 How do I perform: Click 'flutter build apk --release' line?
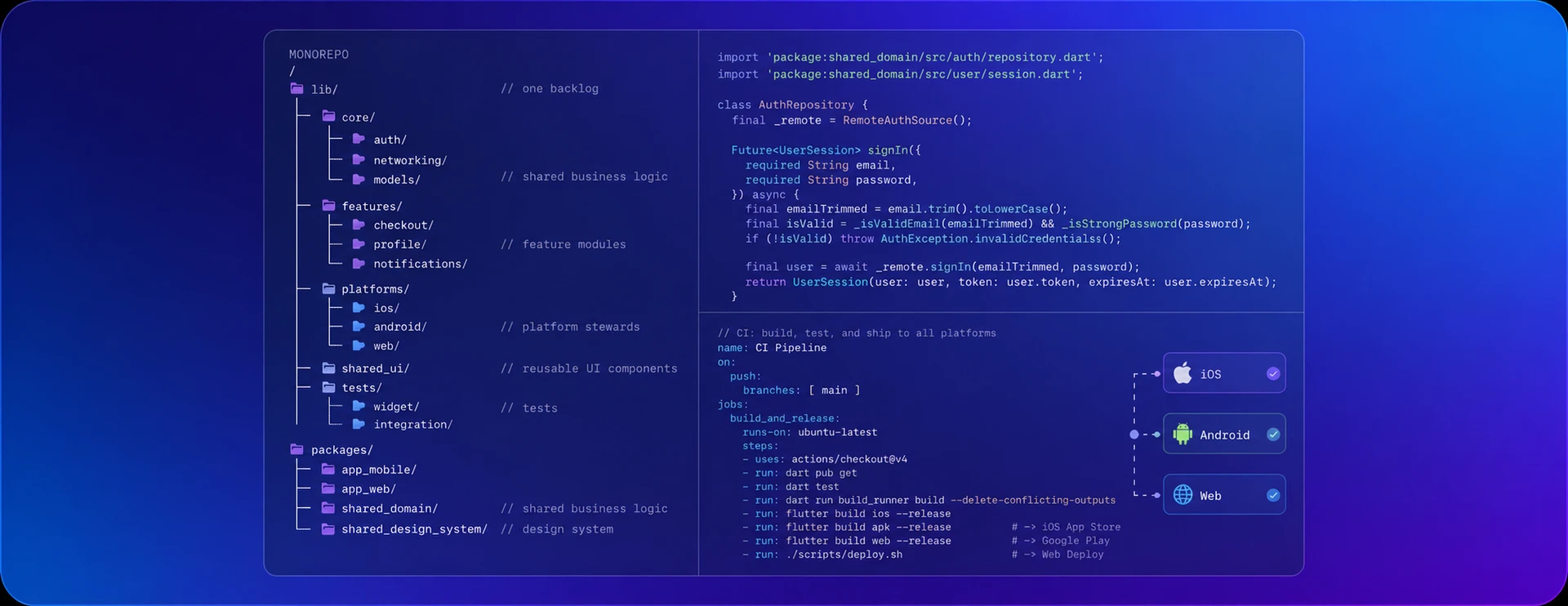tap(847, 528)
